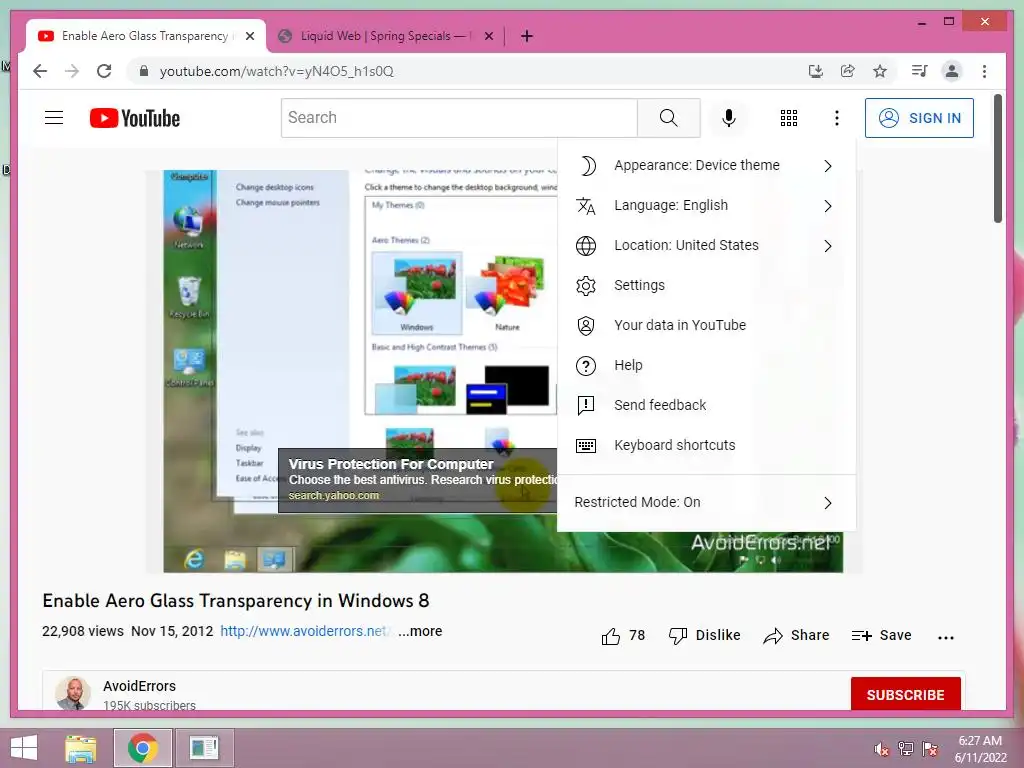Open Action Center flag icon
This screenshot has width=1024, height=768.
929,749
